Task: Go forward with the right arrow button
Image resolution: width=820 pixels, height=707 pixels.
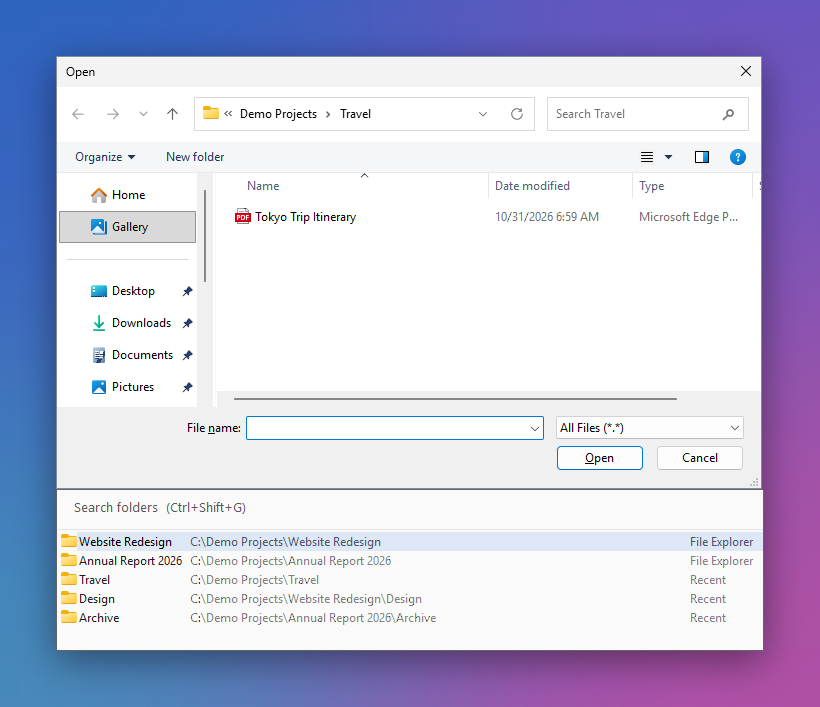Action: pos(112,114)
